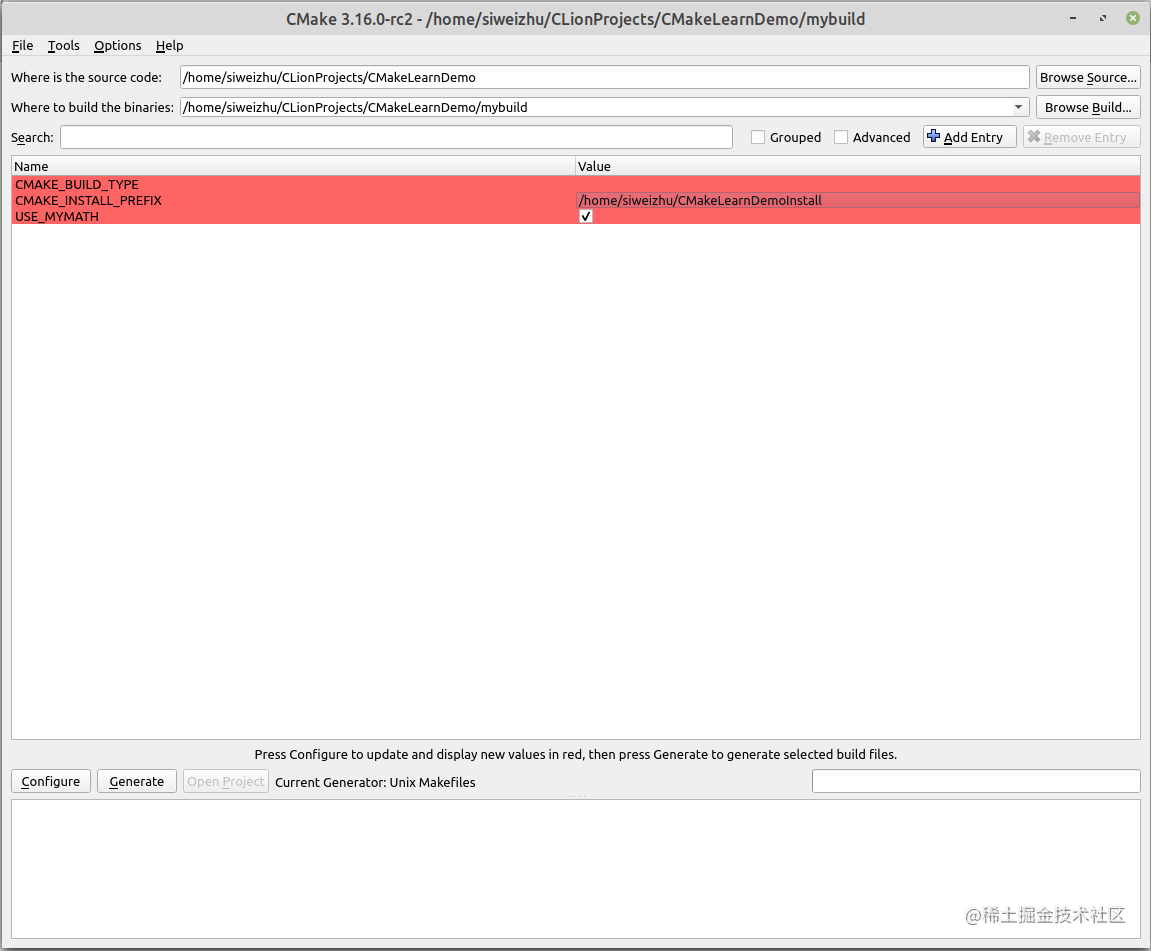Image resolution: width=1151 pixels, height=951 pixels.
Task: Expand the build binaries path dropdown
Action: (1018, 107)
